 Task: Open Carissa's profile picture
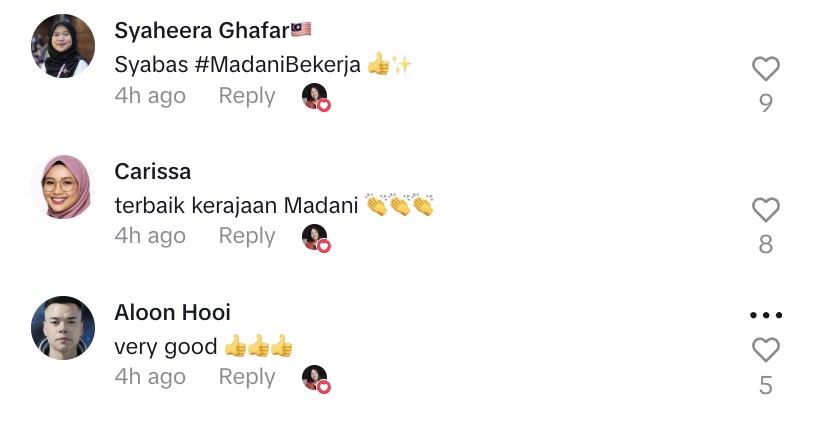[63, 187]
